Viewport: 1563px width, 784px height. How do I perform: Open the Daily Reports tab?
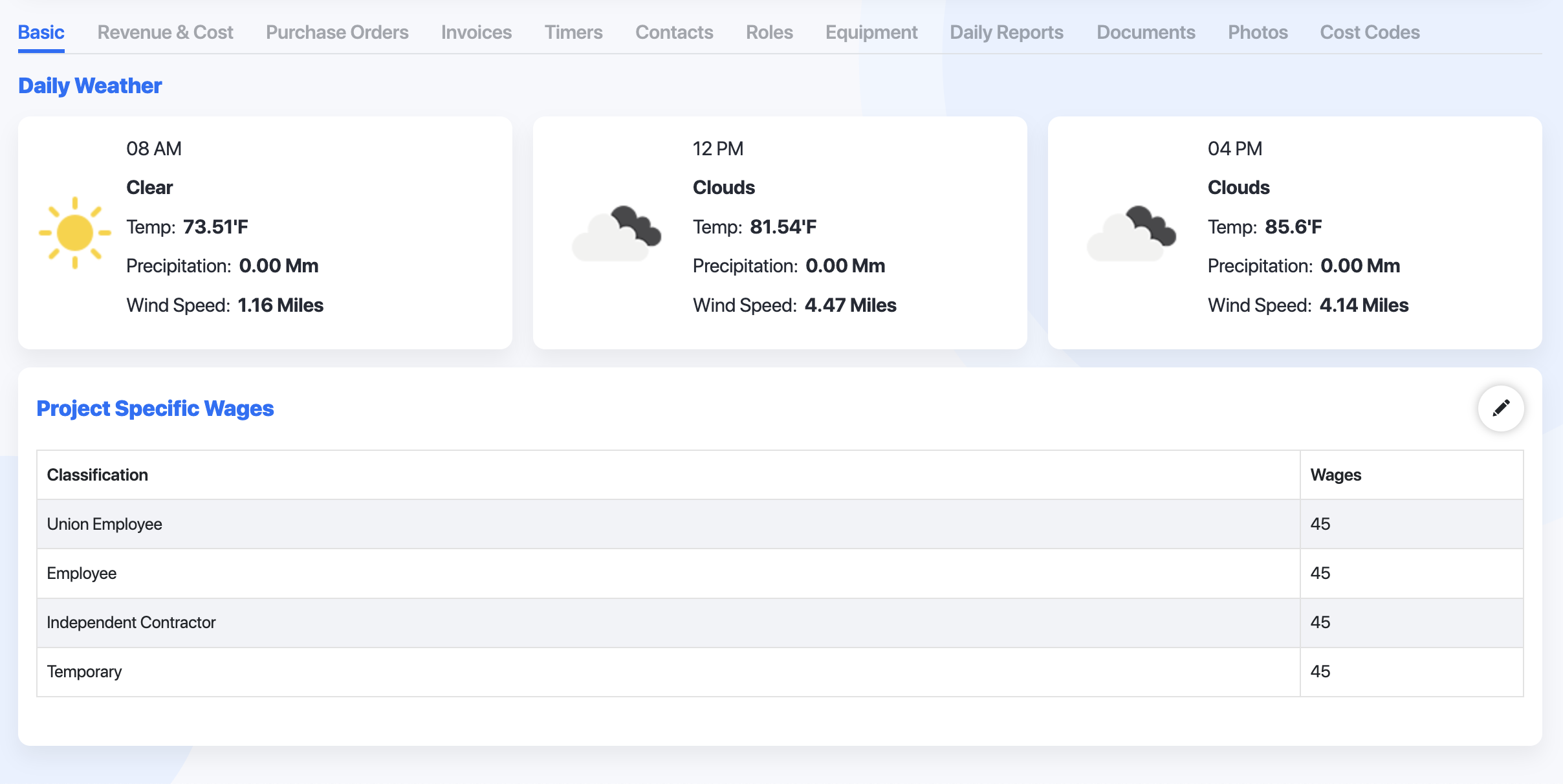coord(1007,32)
